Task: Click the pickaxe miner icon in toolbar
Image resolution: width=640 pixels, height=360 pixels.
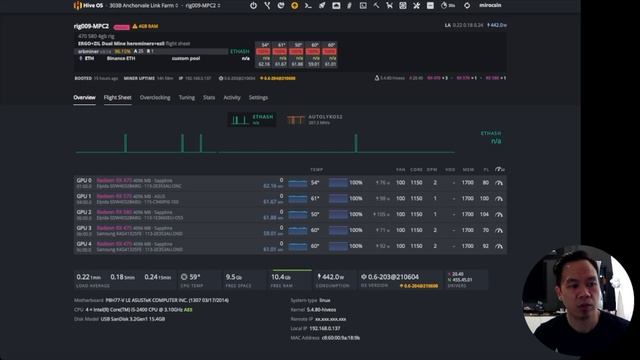Action: click(376, 6)
